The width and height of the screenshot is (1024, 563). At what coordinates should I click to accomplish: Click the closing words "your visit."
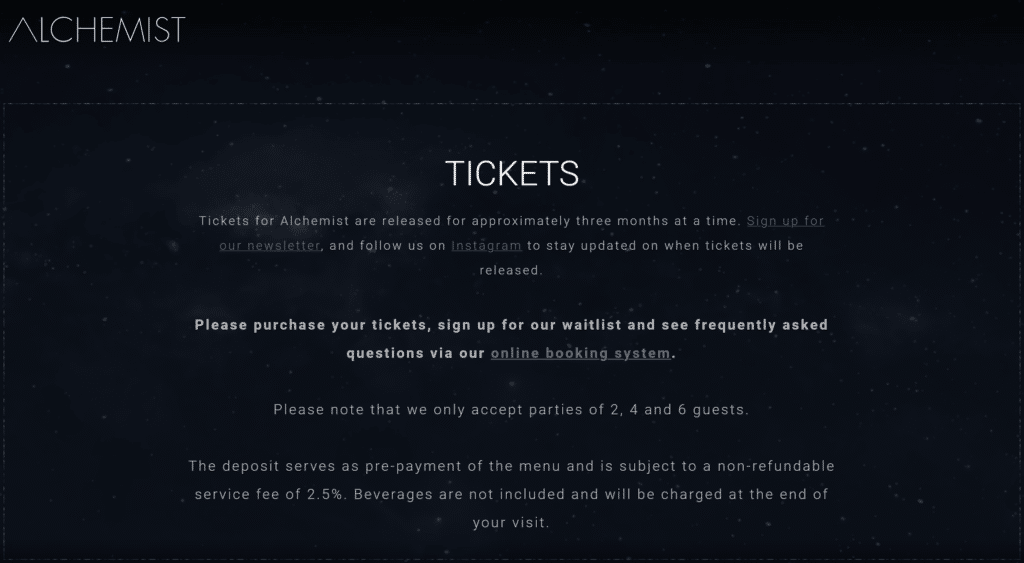click(x=511, y=522)
